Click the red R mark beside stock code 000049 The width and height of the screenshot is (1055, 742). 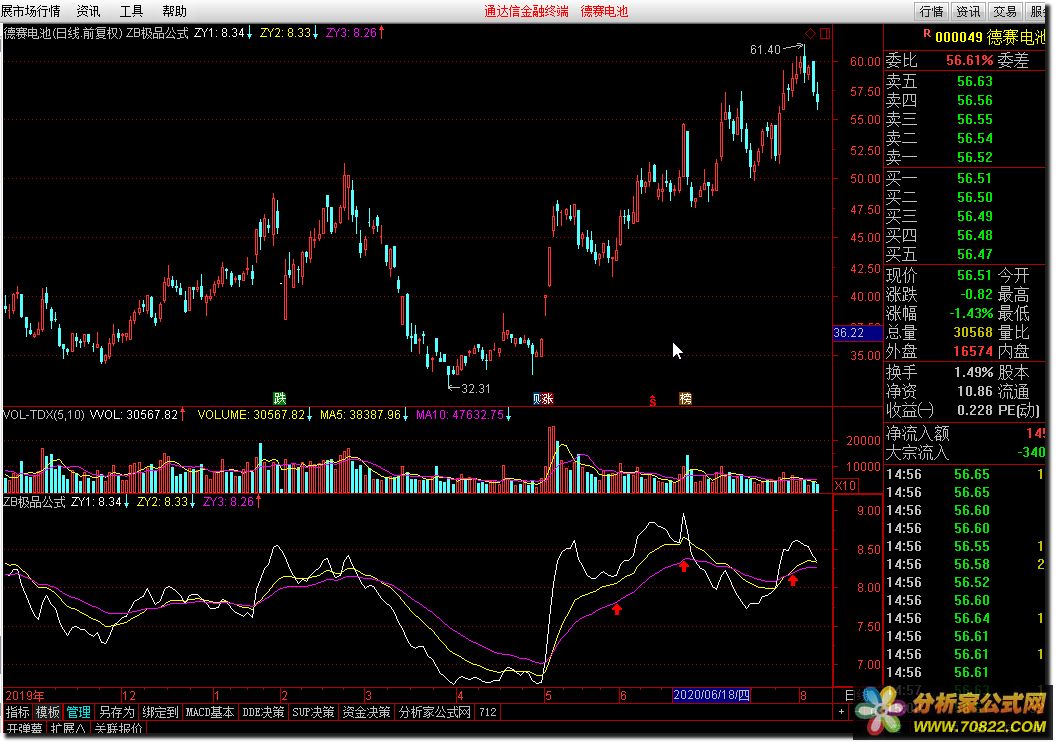pos(926,33)
